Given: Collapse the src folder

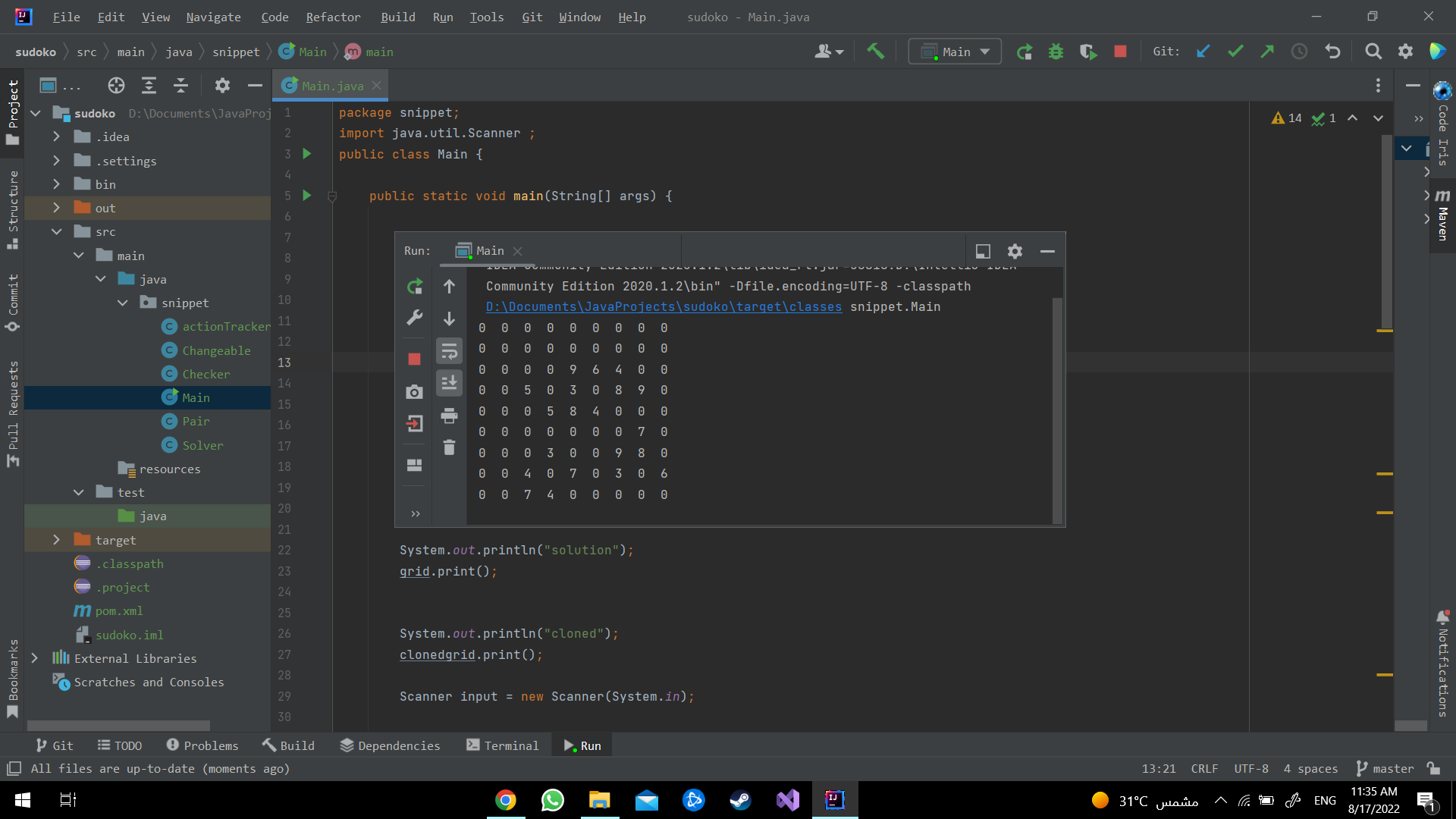Looking at the screenshot, I should pos(57,231).
